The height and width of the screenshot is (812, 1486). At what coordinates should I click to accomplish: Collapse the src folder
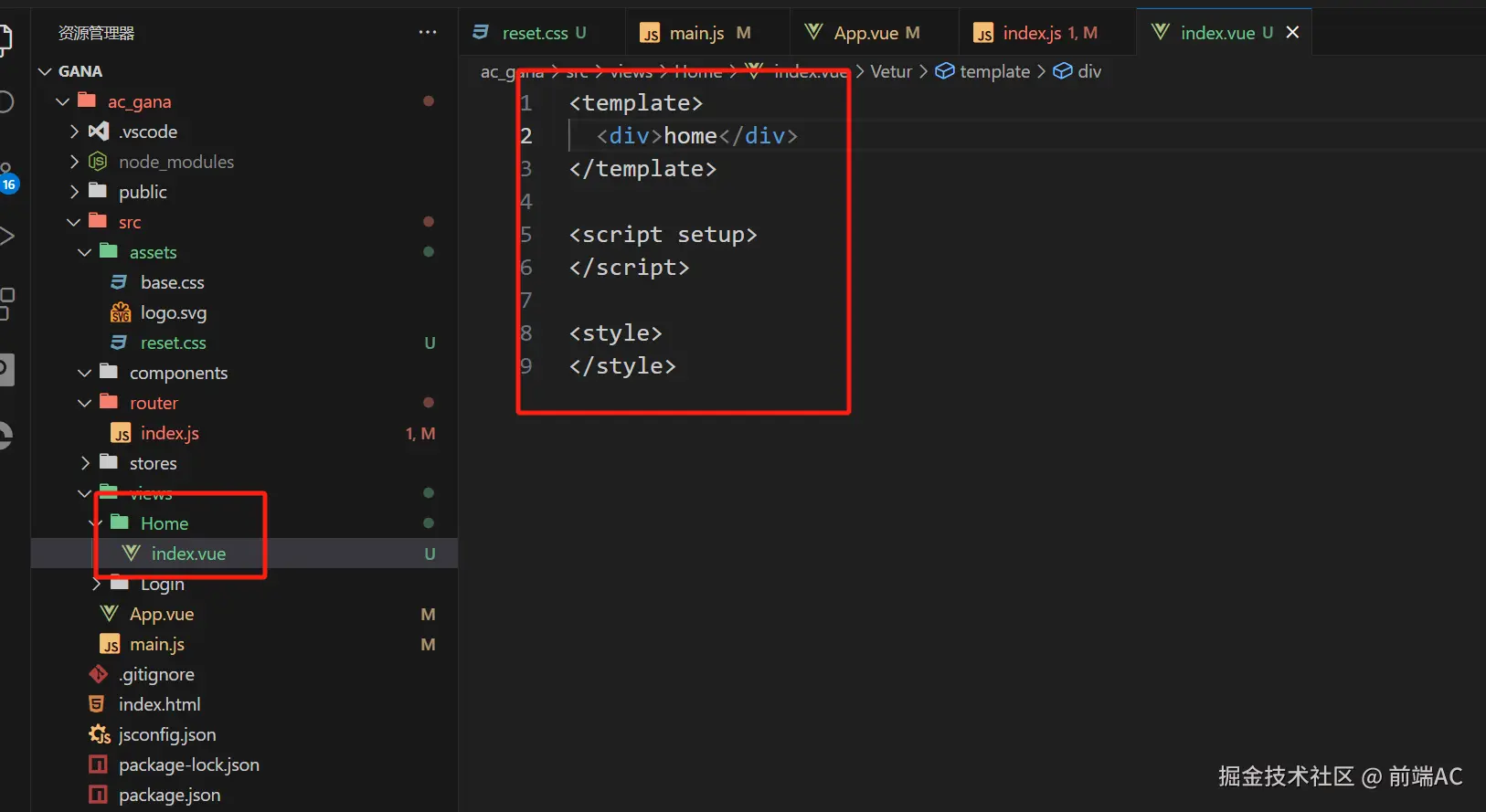tap(74, 222)
